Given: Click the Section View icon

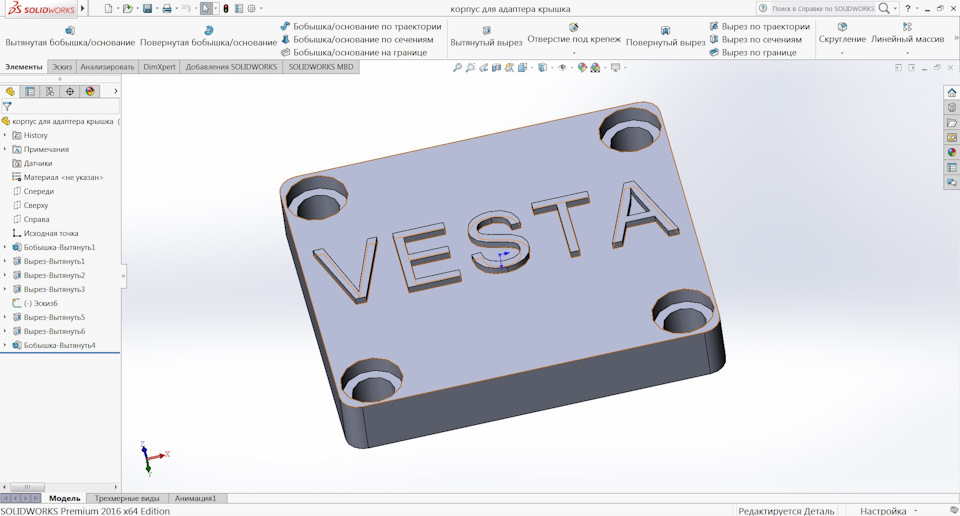Looking at the screenshot, I should click(x=496, y=67).
